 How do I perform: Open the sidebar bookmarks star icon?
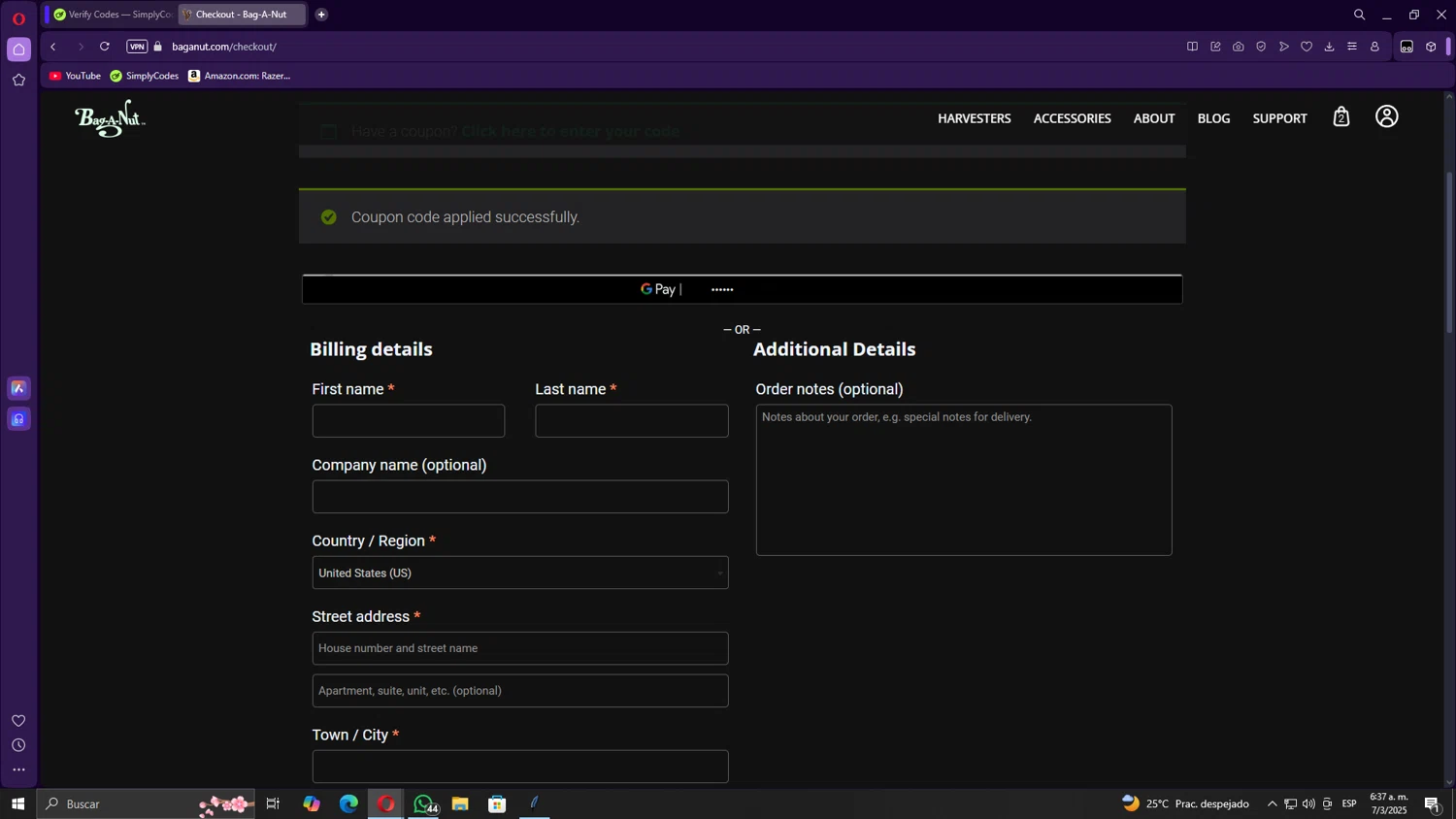[18, 81]
